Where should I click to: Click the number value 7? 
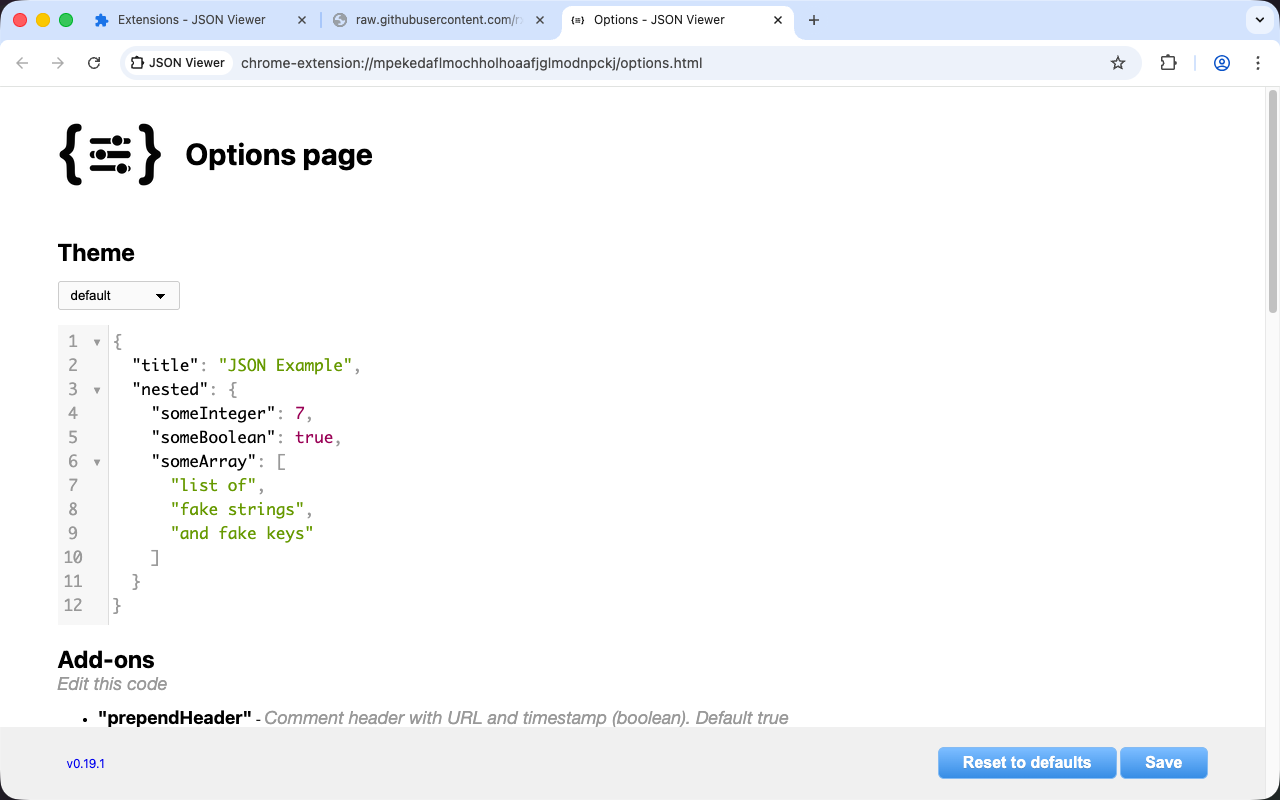click(300, 413)
